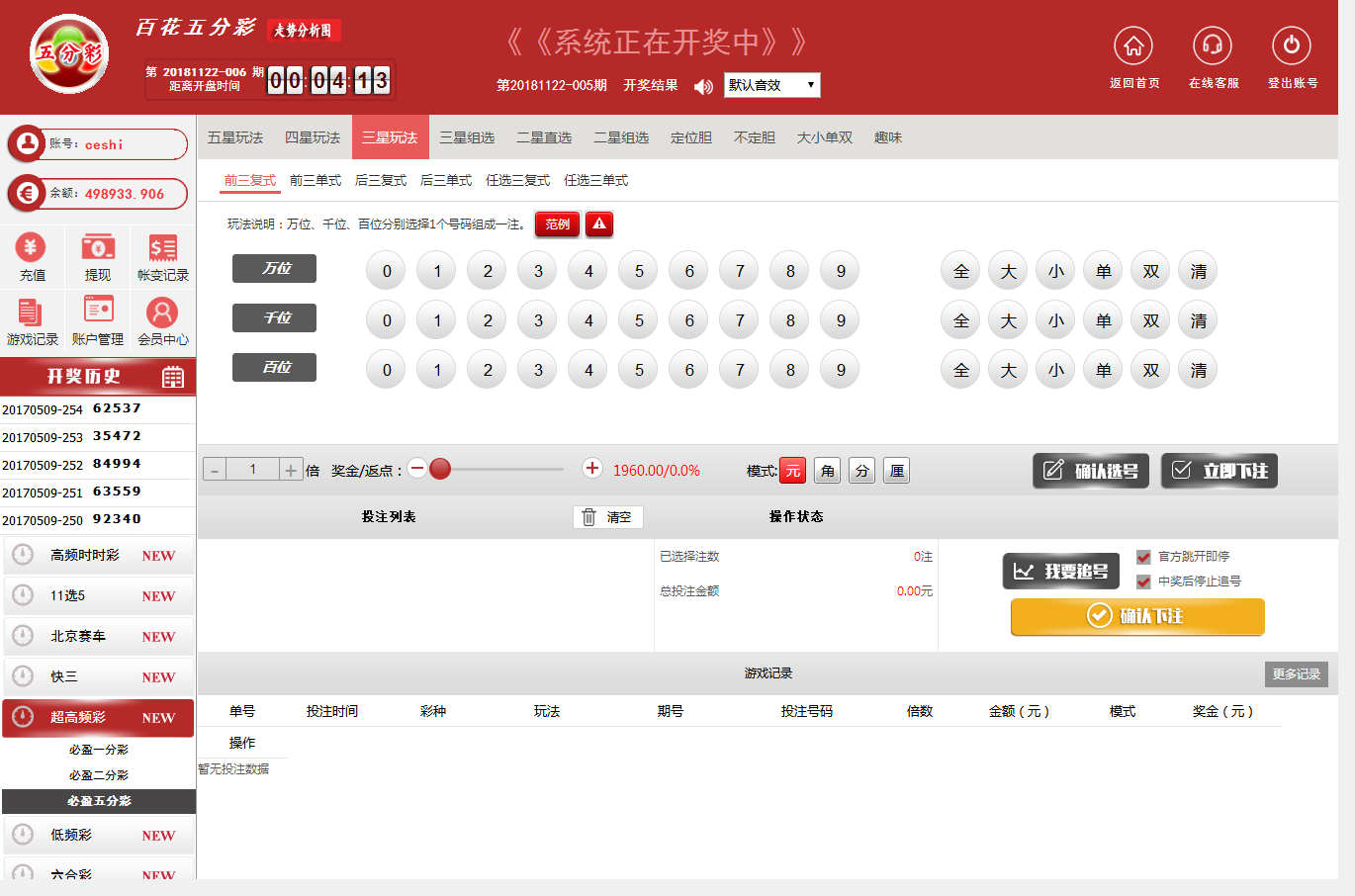The image size is (1355, 896).
Task: Click the return home icon
Action: click(x=1133, y=46)
